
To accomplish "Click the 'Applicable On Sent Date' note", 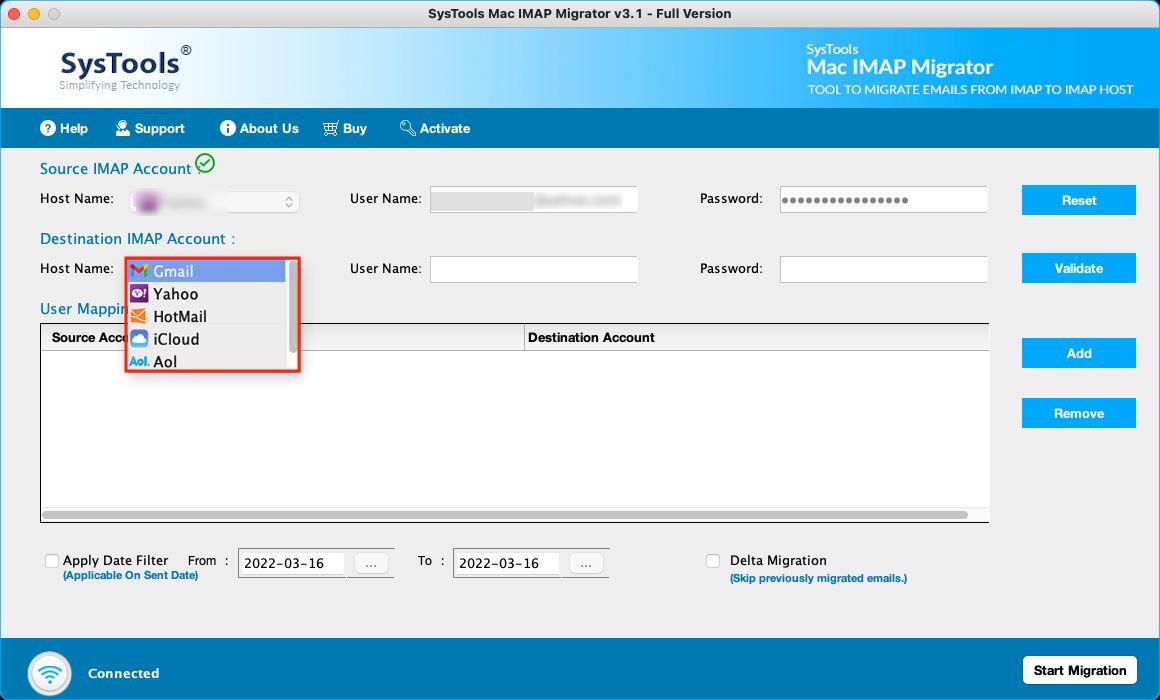I will pos(130,576).
